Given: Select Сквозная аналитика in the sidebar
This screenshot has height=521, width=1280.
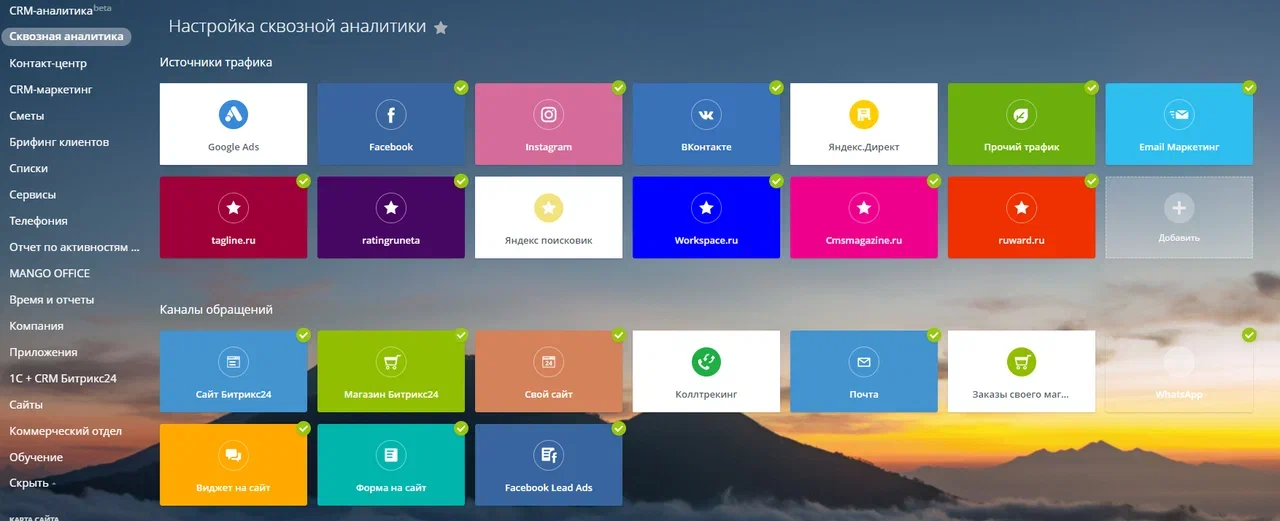Looking at the screenshot, I should click(66, 37).
